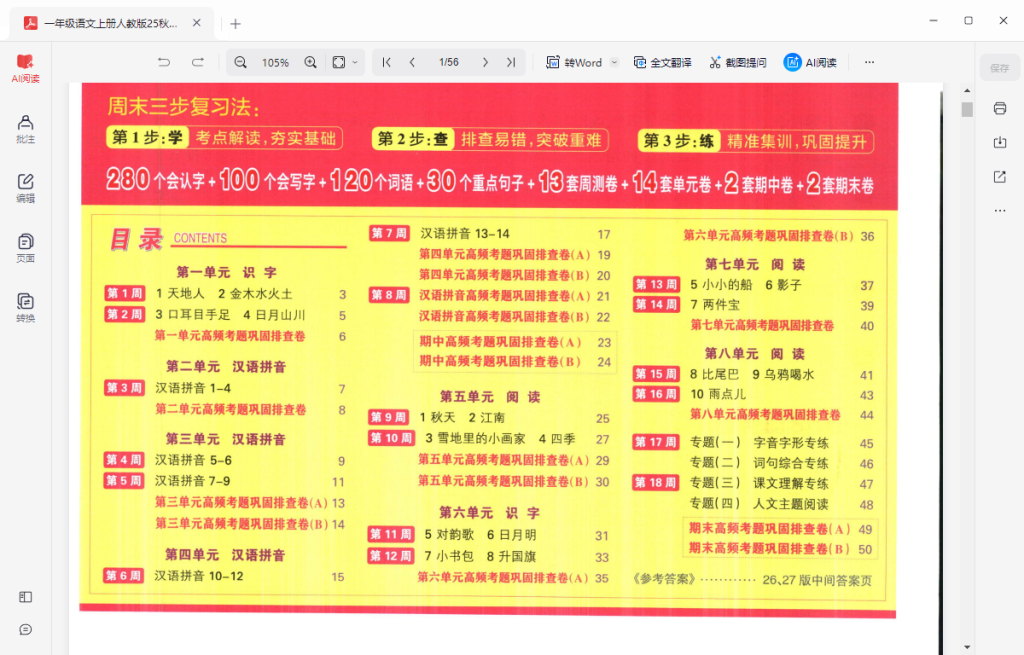
Task: Open the 页面 page management panel
Action: point(24,245)
